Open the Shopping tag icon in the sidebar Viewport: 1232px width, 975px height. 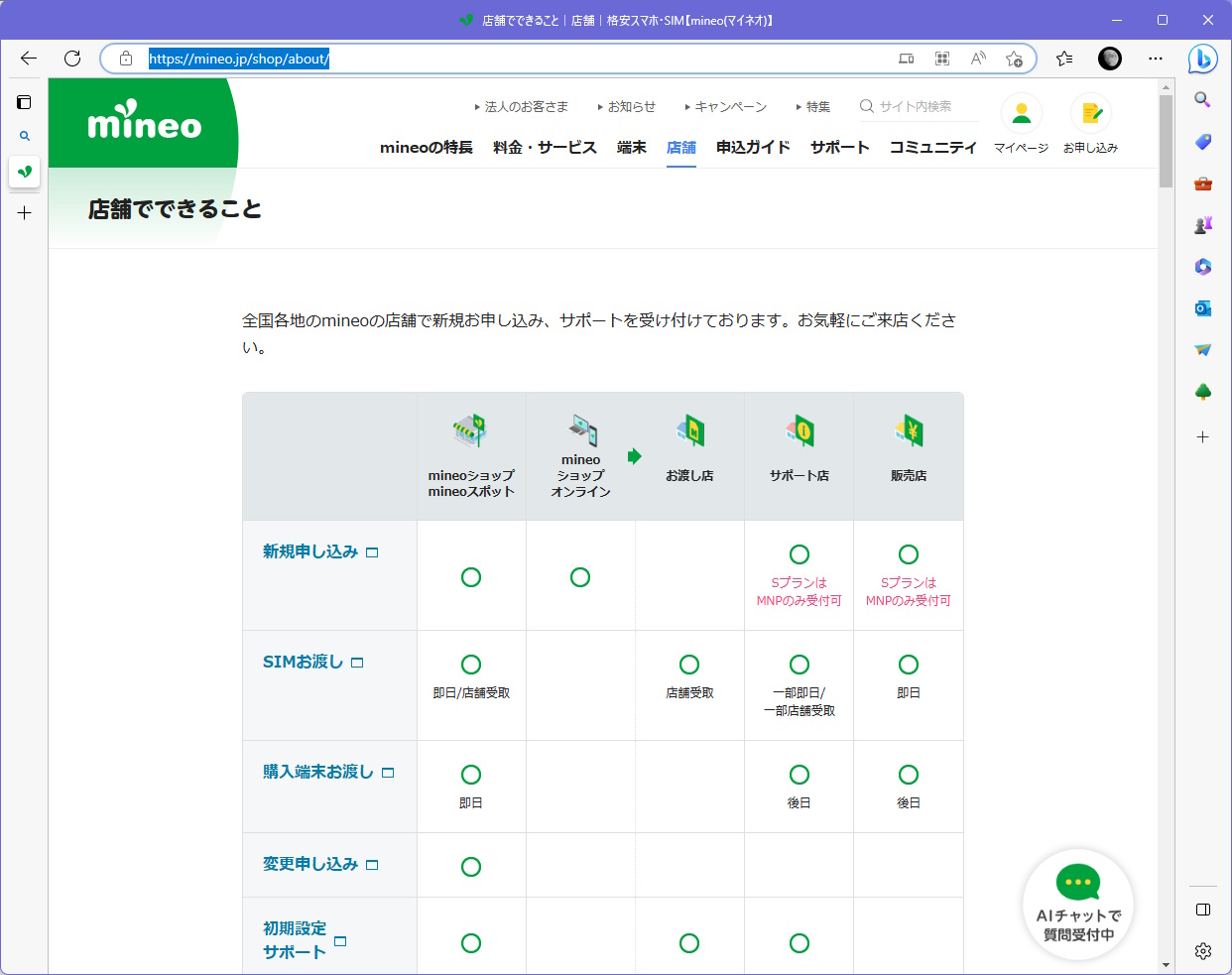click(x=1202, y=142)
